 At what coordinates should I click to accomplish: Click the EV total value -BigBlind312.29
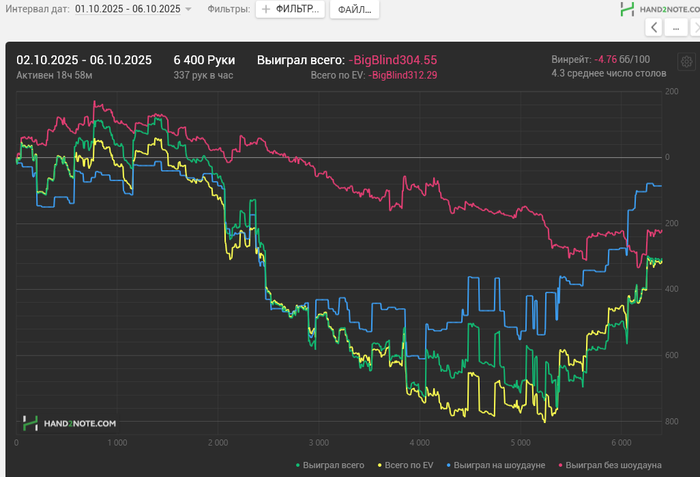[x=403, y=75]
